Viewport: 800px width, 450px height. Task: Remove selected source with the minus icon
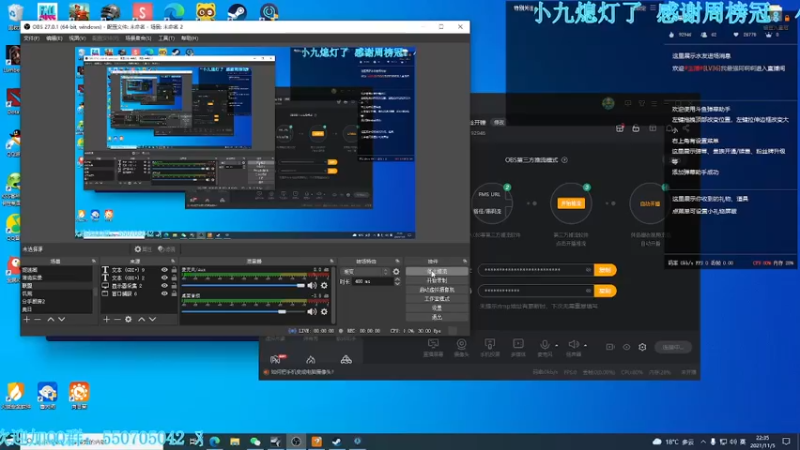[x=117, y=319]
